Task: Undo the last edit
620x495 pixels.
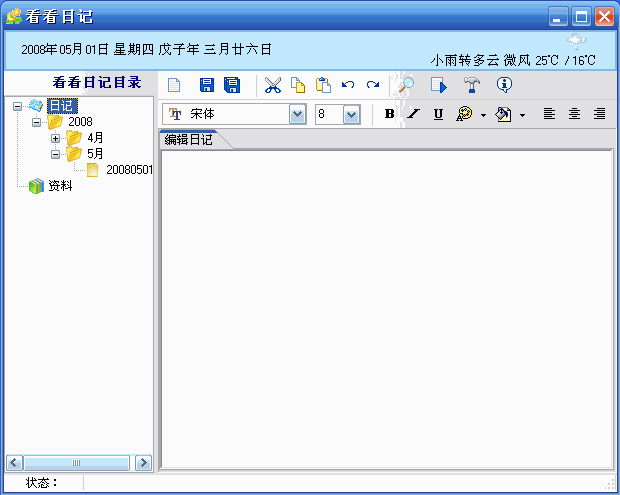Action: [x=348, y=86]
